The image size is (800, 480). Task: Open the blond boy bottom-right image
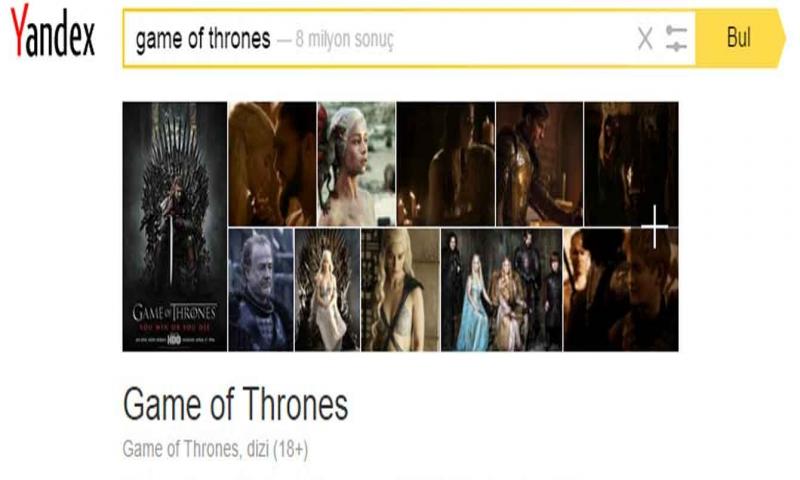[621, 290]
